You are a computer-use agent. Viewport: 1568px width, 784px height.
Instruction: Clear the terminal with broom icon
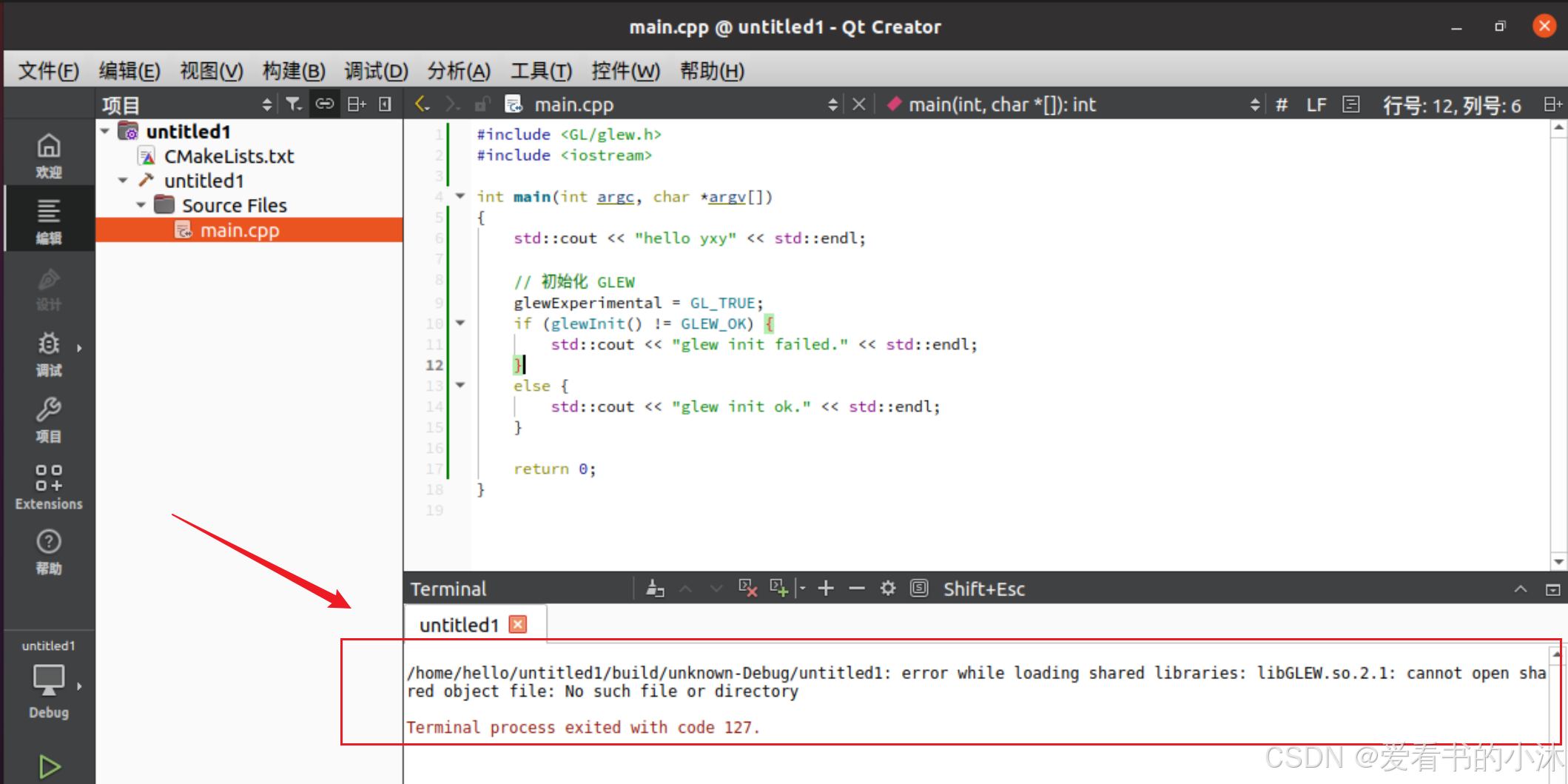tap(655, 589)
